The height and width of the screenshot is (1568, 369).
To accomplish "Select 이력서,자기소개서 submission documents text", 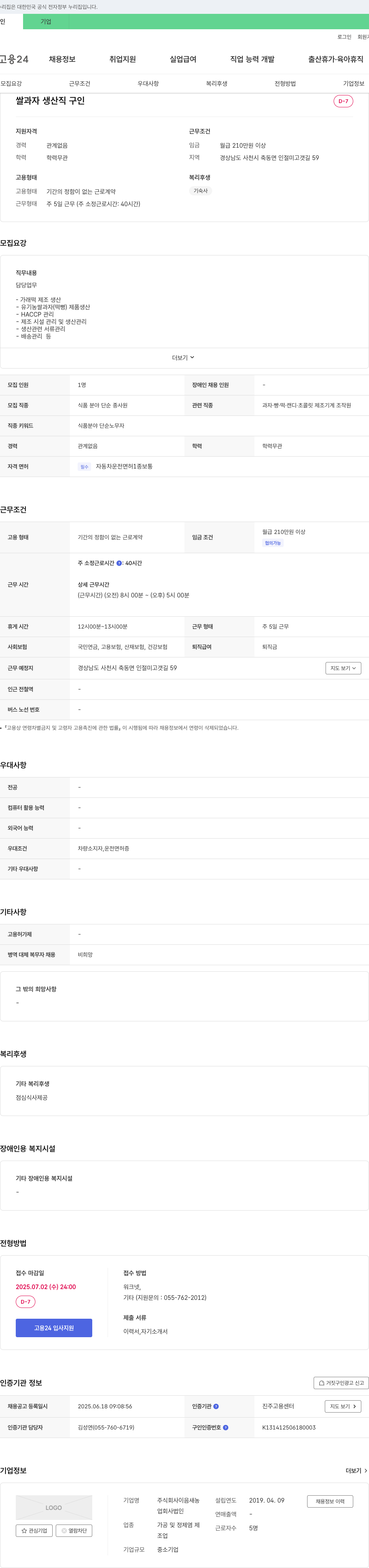I will (x=145, y=1331).
